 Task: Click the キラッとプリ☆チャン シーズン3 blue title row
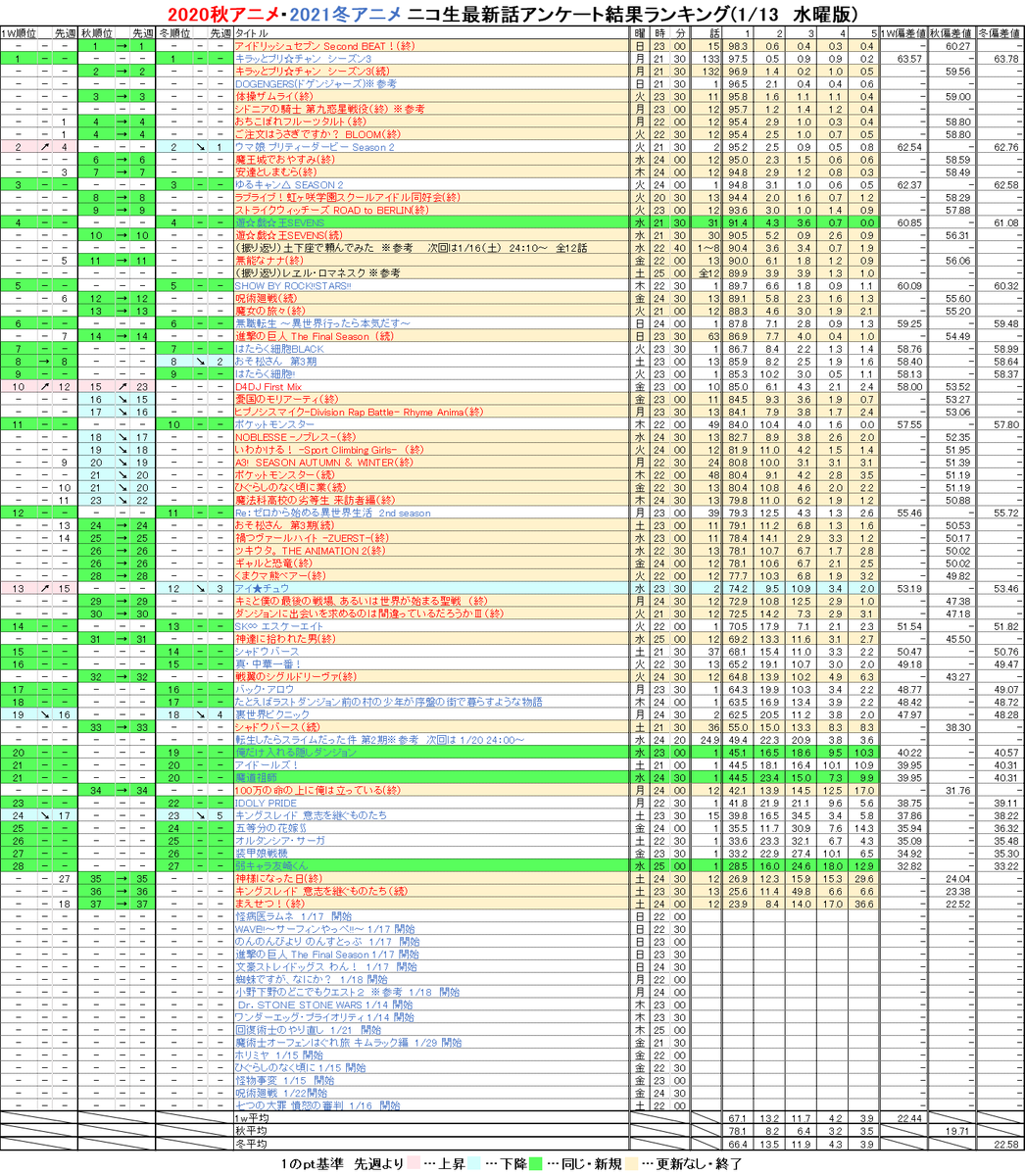303,59
